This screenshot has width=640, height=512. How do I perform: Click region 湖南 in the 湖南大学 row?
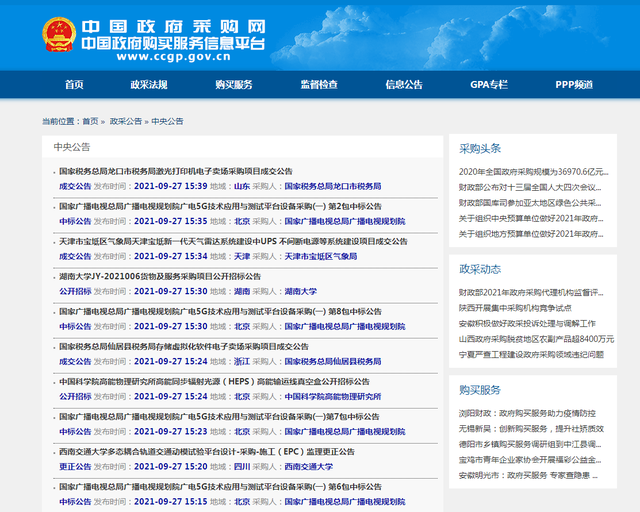point(242,292)
